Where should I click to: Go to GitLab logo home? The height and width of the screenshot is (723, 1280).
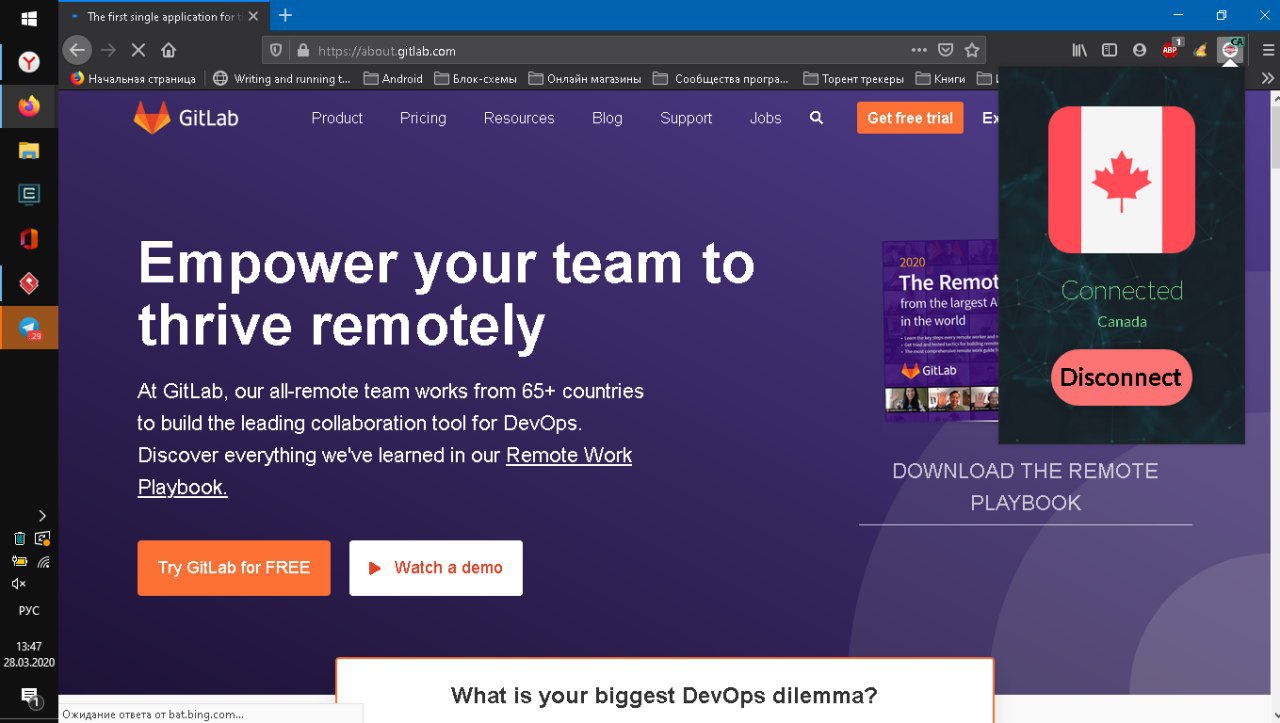click(186, 118)
